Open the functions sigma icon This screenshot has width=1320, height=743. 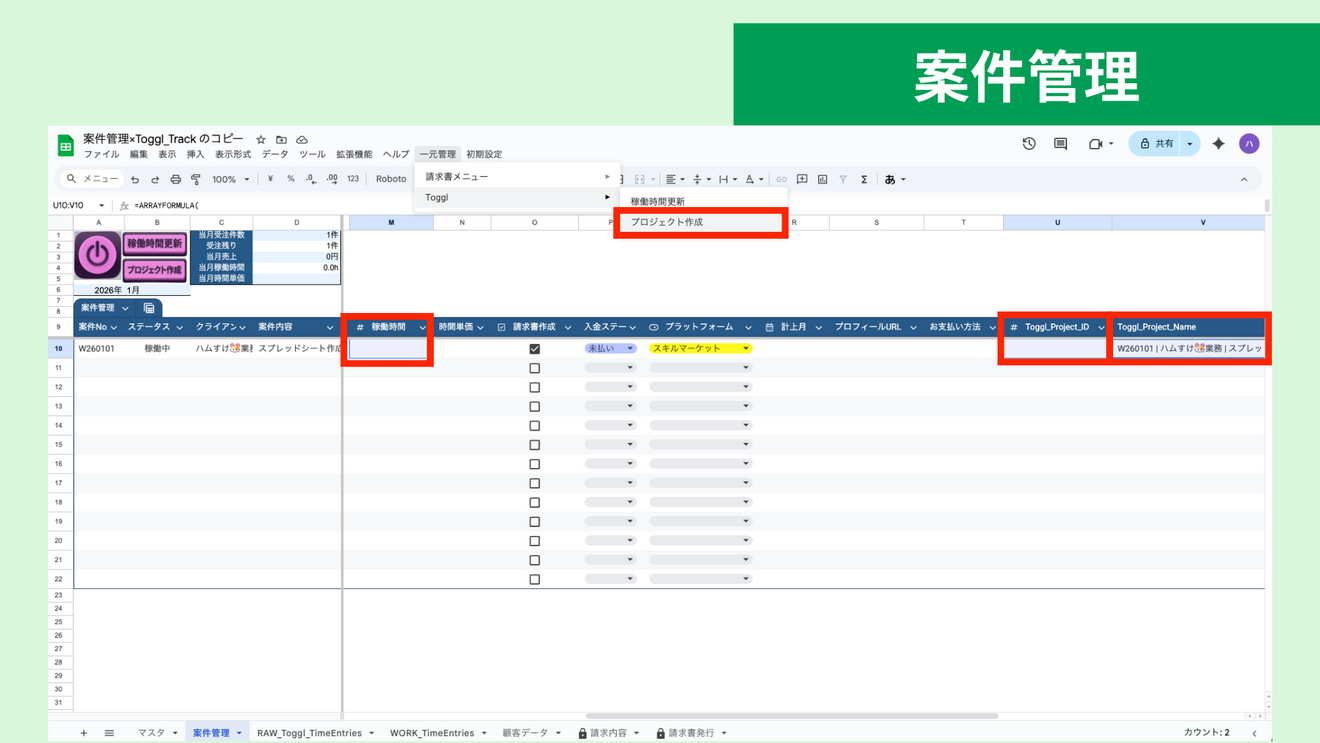[864, 180]
